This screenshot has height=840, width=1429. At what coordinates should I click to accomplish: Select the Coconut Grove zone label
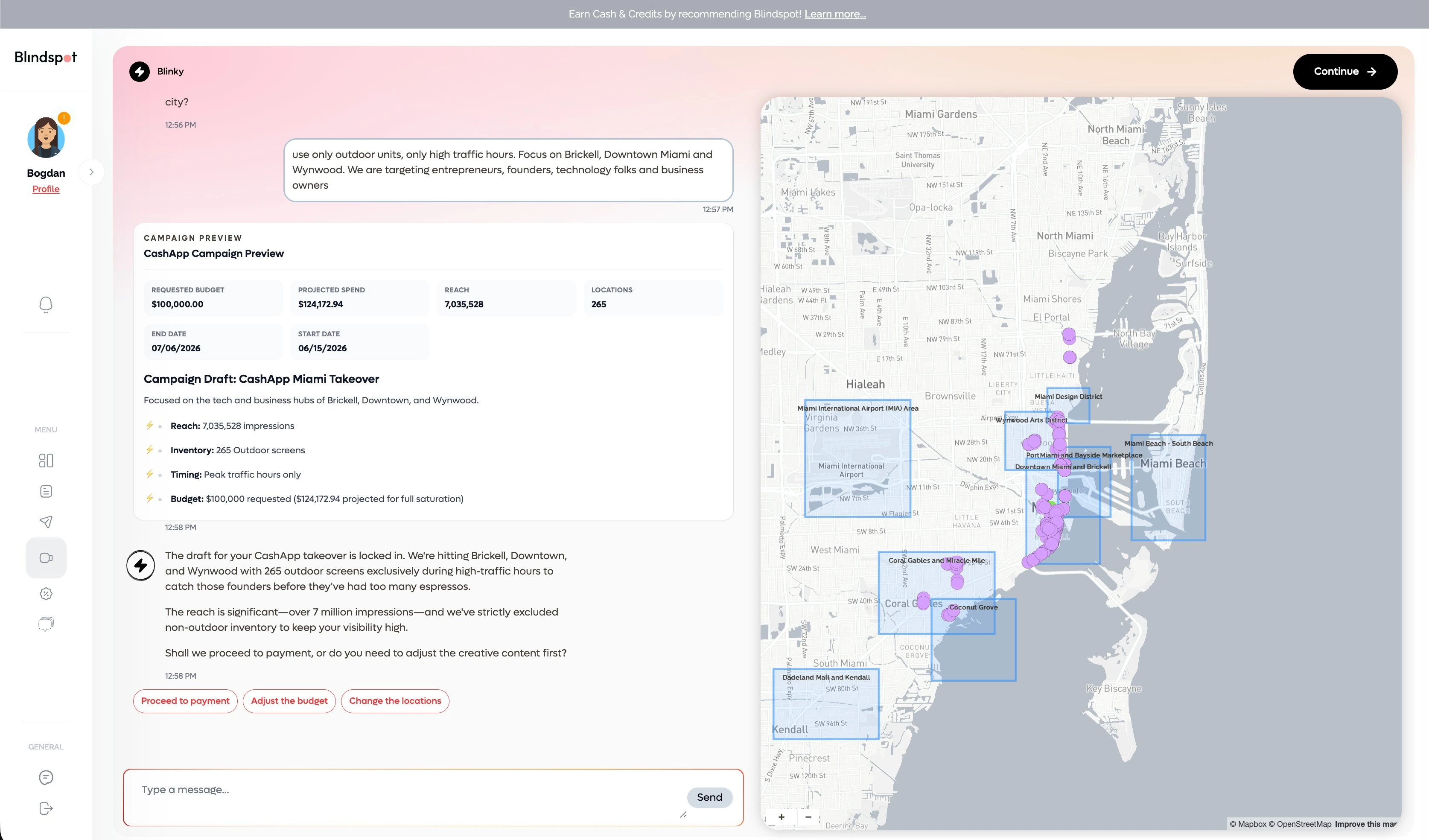[x=973, y=607]
